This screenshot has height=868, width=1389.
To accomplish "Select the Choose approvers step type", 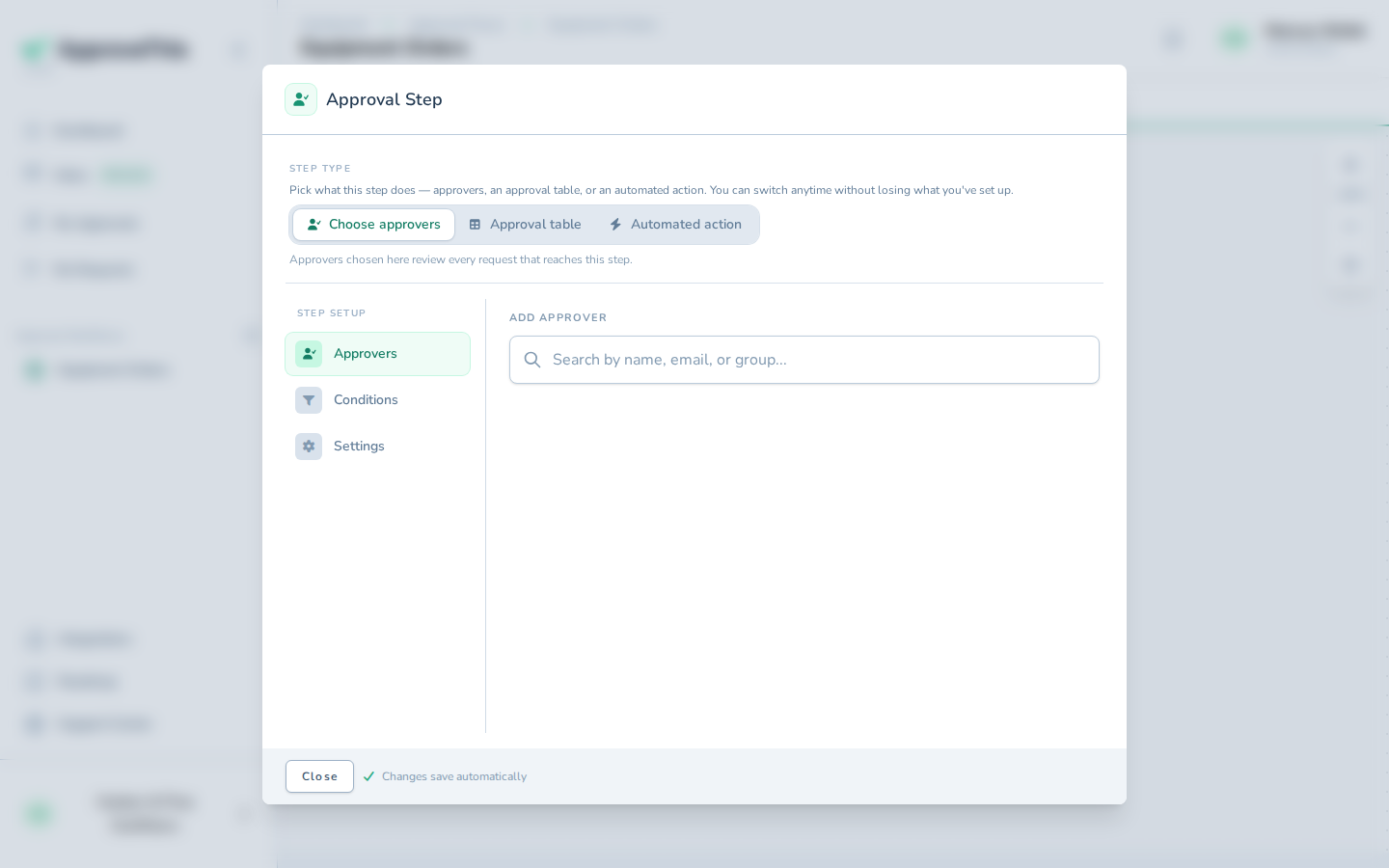I will (374, 225).
